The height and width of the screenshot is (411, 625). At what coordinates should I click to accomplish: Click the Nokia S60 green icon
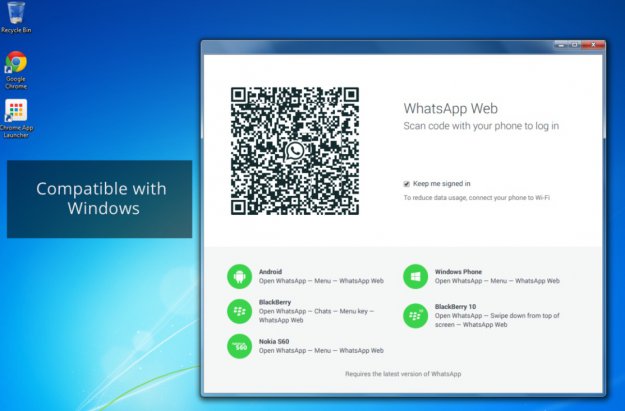tap(239, 346)
